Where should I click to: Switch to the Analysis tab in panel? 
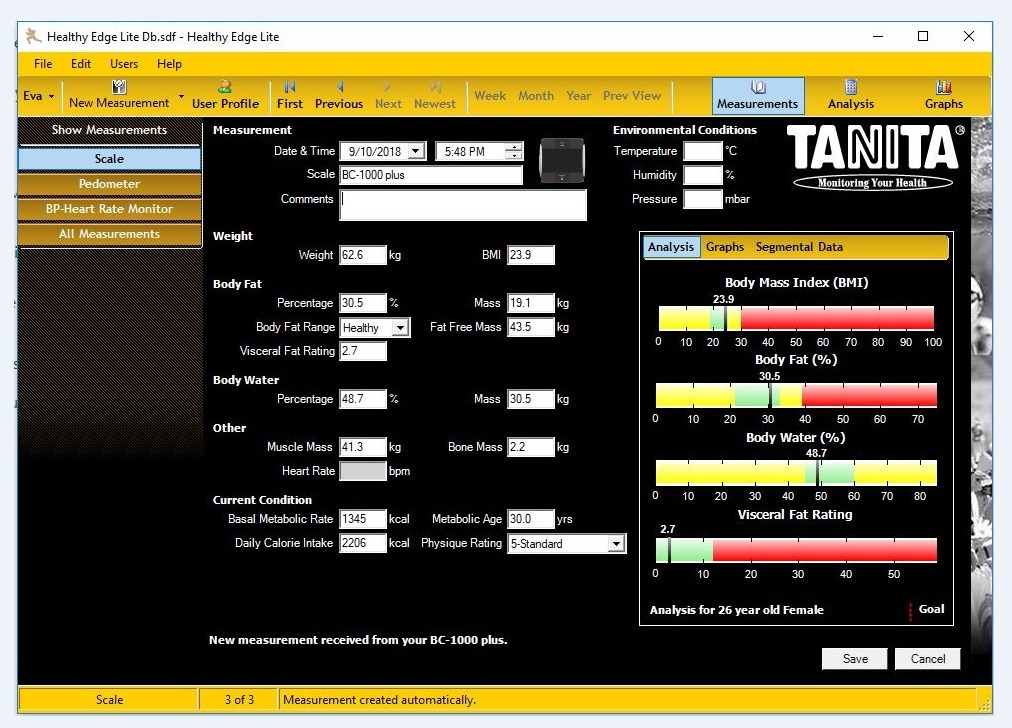(x=671, y=247)
